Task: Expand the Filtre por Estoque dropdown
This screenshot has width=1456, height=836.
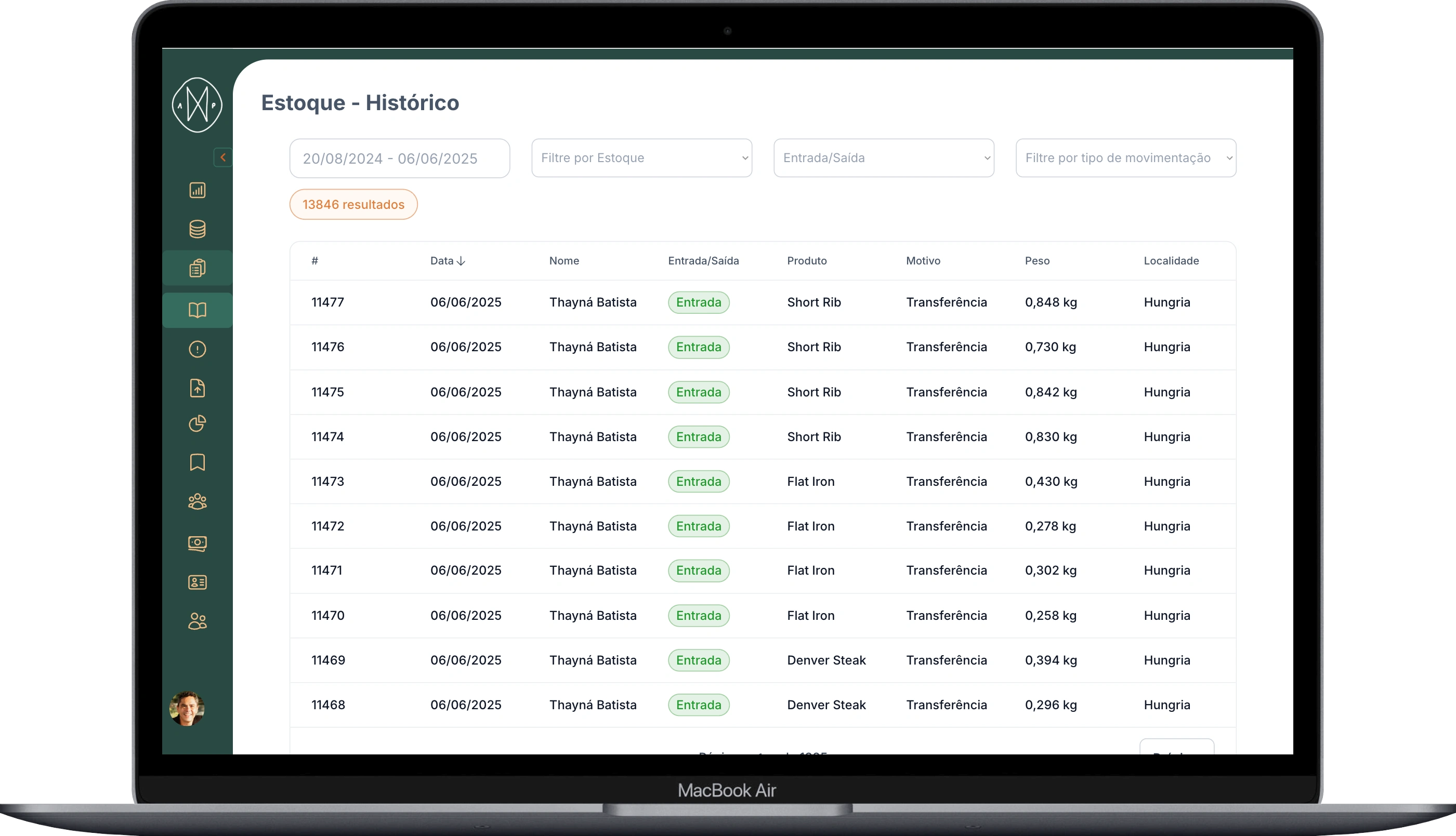Action: (x=641, y=158)
